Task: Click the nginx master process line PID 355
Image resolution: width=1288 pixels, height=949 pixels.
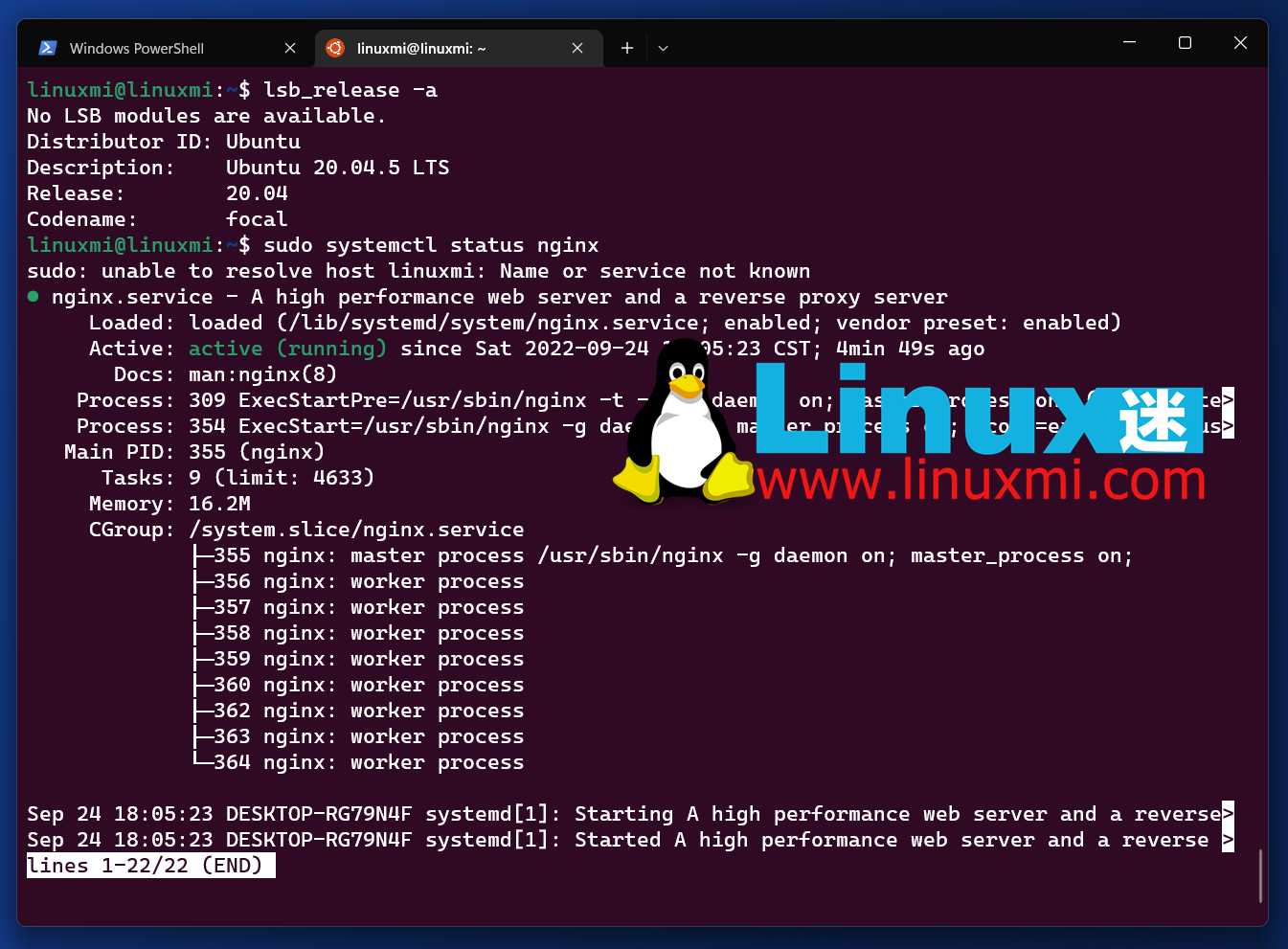Action: click(x=479, y=554)
